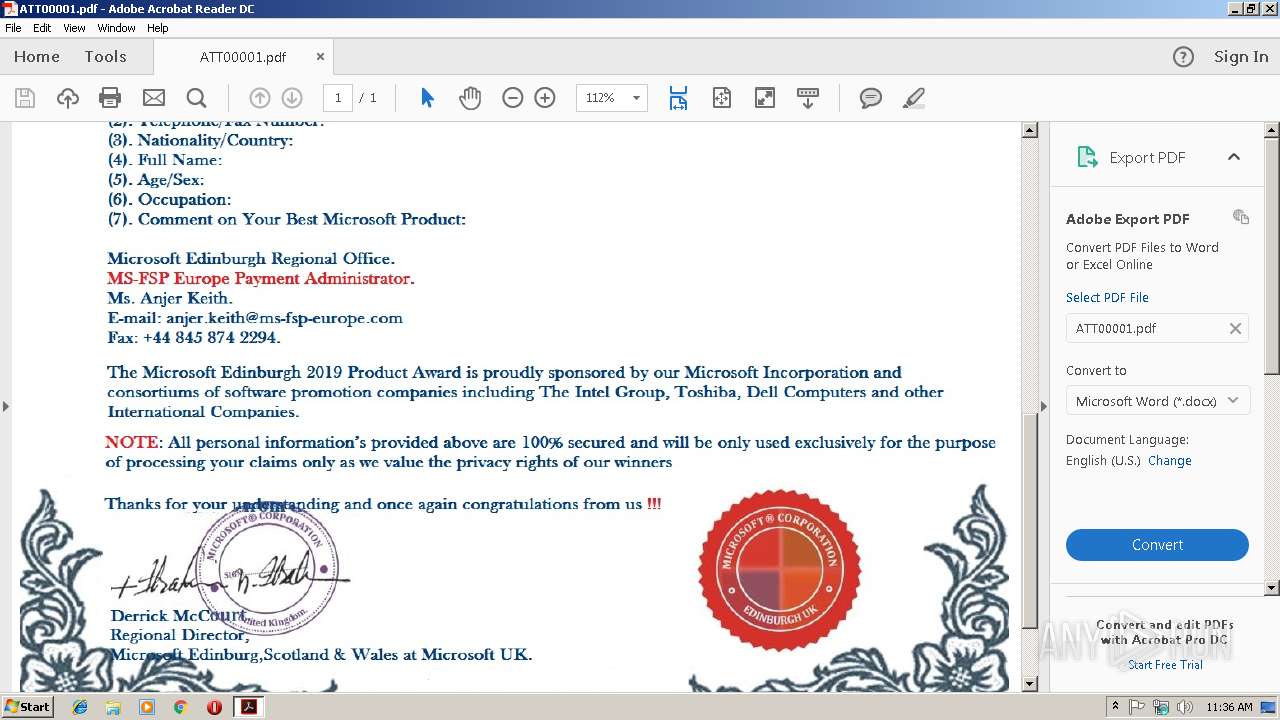
Task: Launch Internet Explorer from taskbar
Action: click(x=80, y=707)
